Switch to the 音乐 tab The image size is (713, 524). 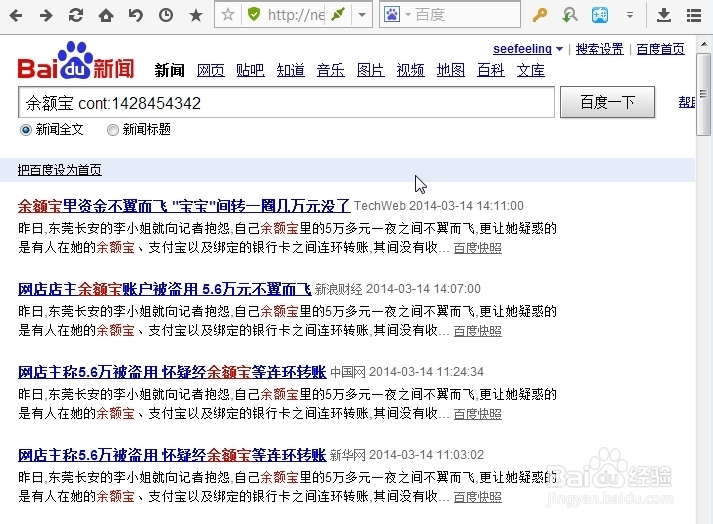tap(331, 71)
